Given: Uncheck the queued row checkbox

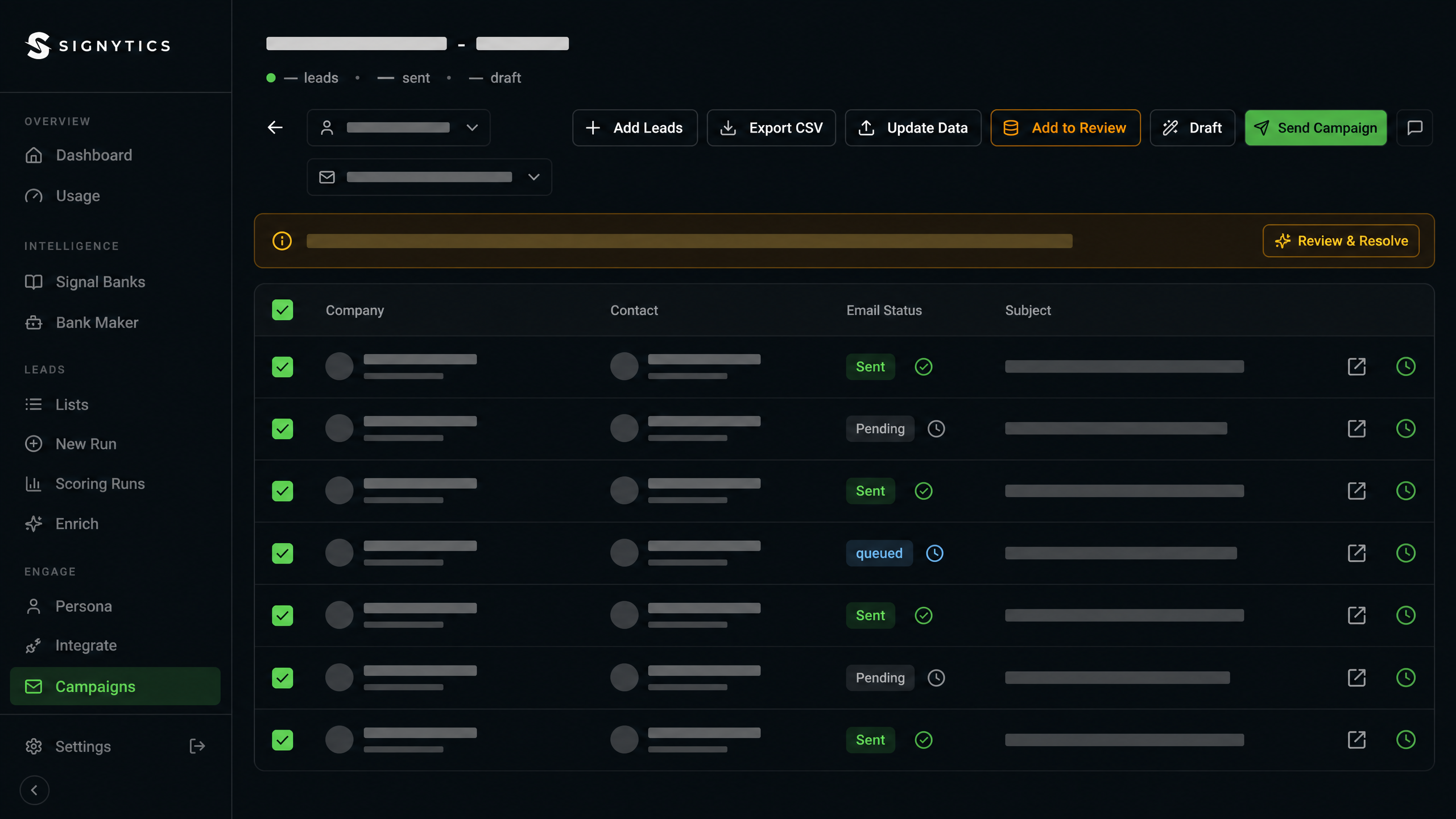Looking at the screenshot, I should (x=282, y=553).
